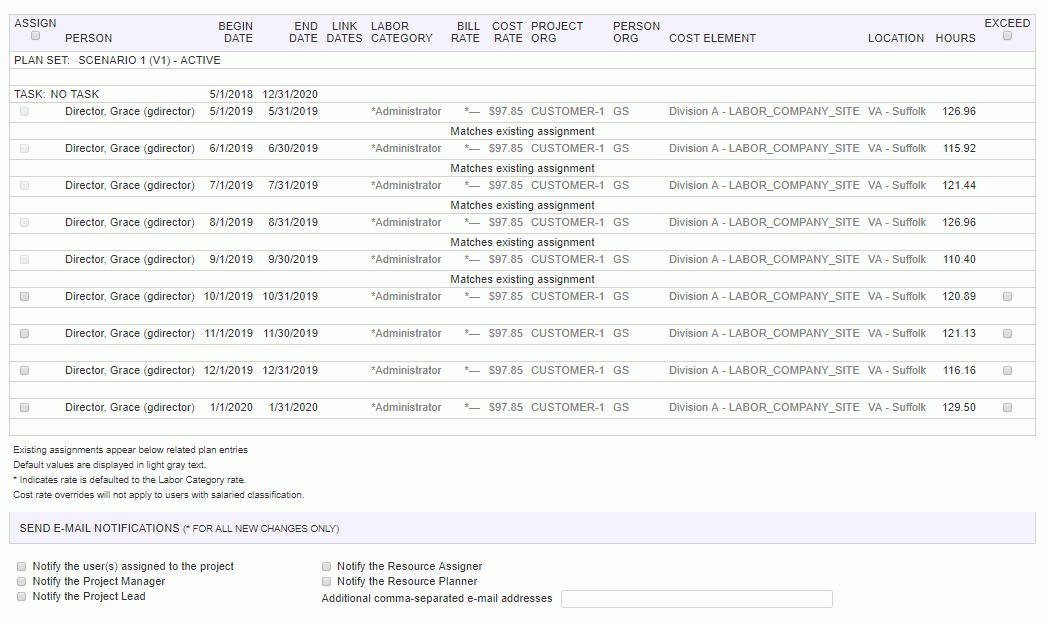Enable Notify the Project Lead
Image resolution: width=1049 pixels, height=625 pixels.
(21, 596)
